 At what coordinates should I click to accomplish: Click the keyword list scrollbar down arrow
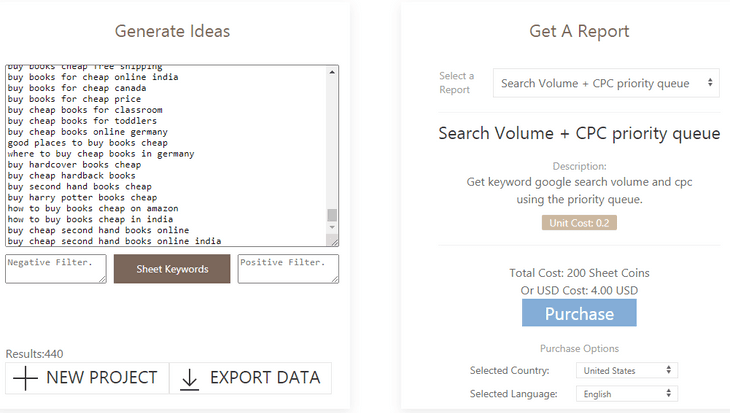click(332, 227)
